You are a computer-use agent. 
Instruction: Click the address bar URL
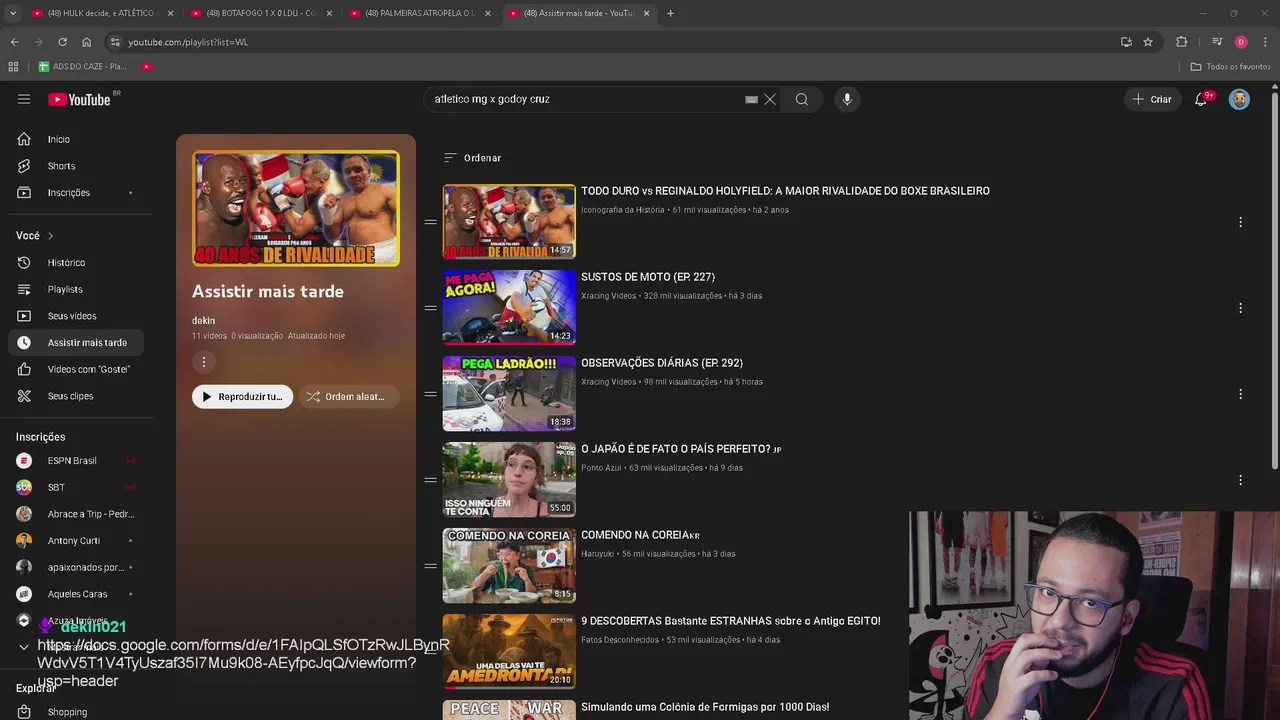click(x=188, y=42)
